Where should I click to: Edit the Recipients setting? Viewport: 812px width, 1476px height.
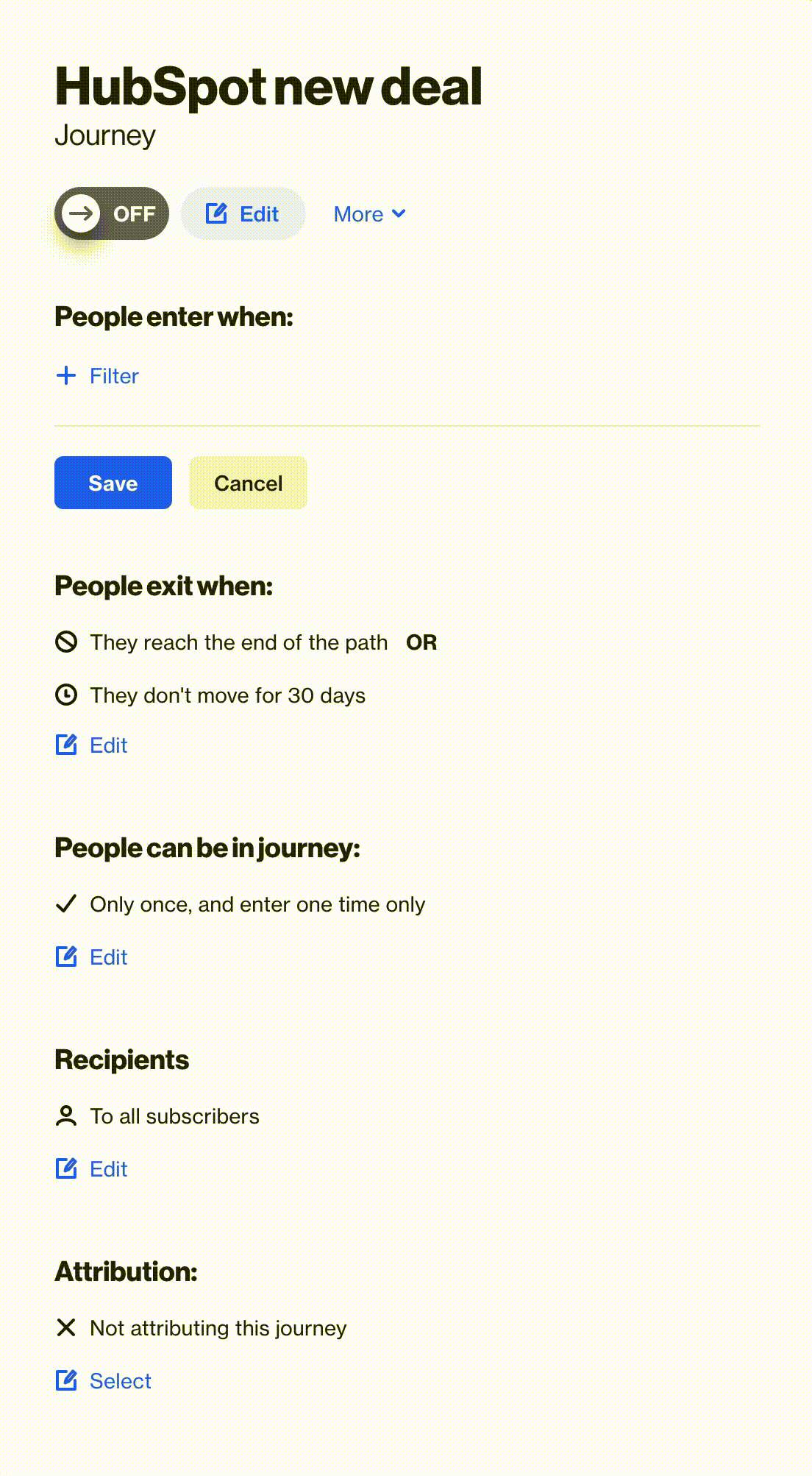click(92, 1169)
